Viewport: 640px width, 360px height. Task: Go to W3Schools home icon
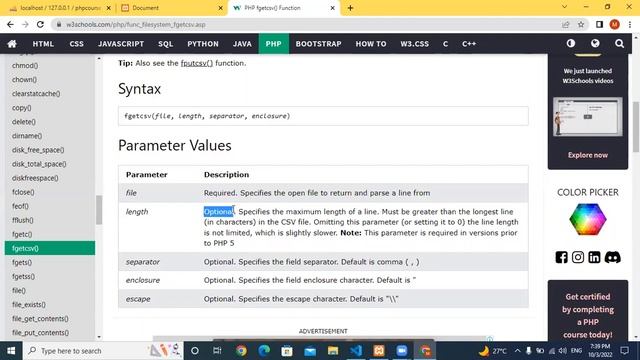(12, 44)
